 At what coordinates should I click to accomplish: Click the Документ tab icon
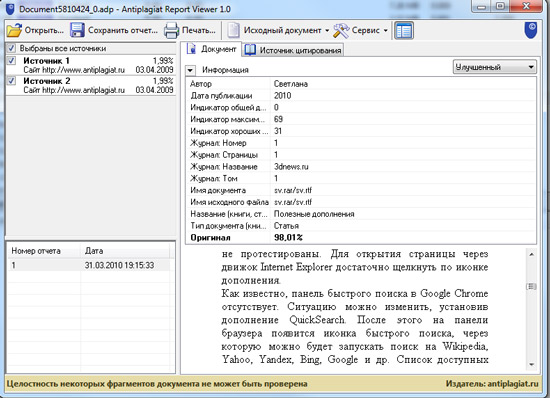192,49
